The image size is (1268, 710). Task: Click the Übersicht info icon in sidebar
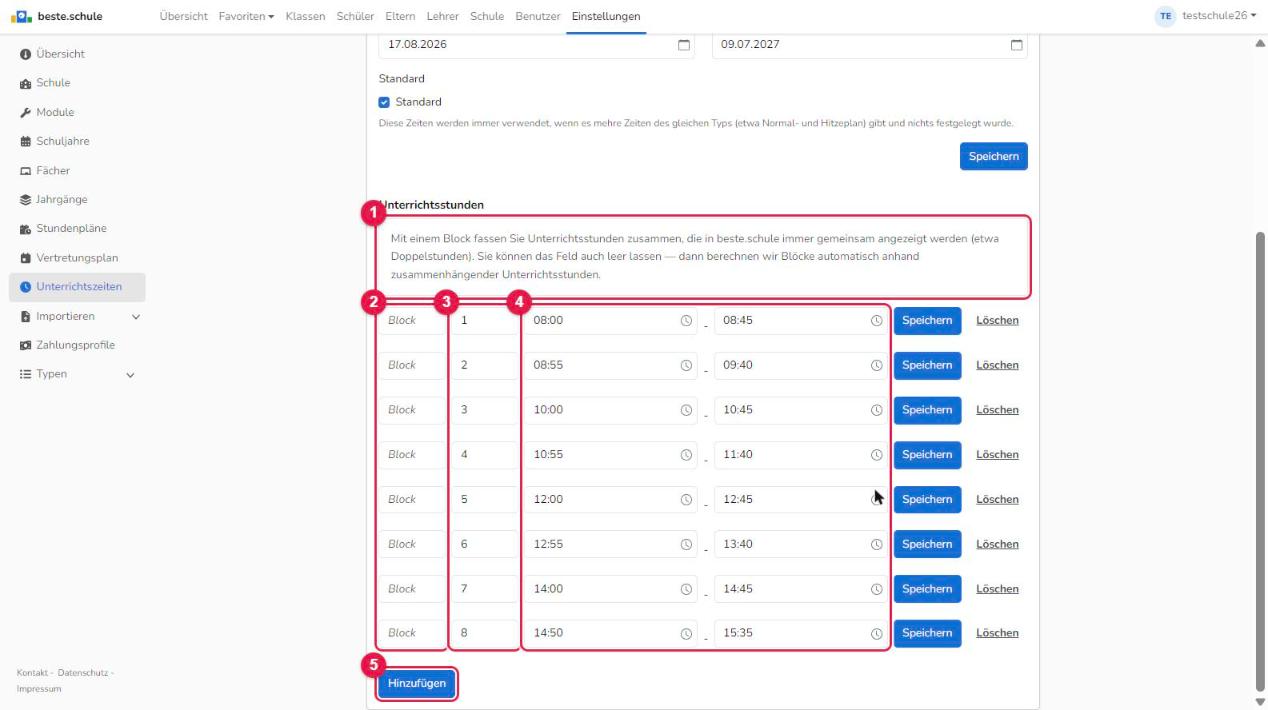pyautogui.click(x=25, y=54)
